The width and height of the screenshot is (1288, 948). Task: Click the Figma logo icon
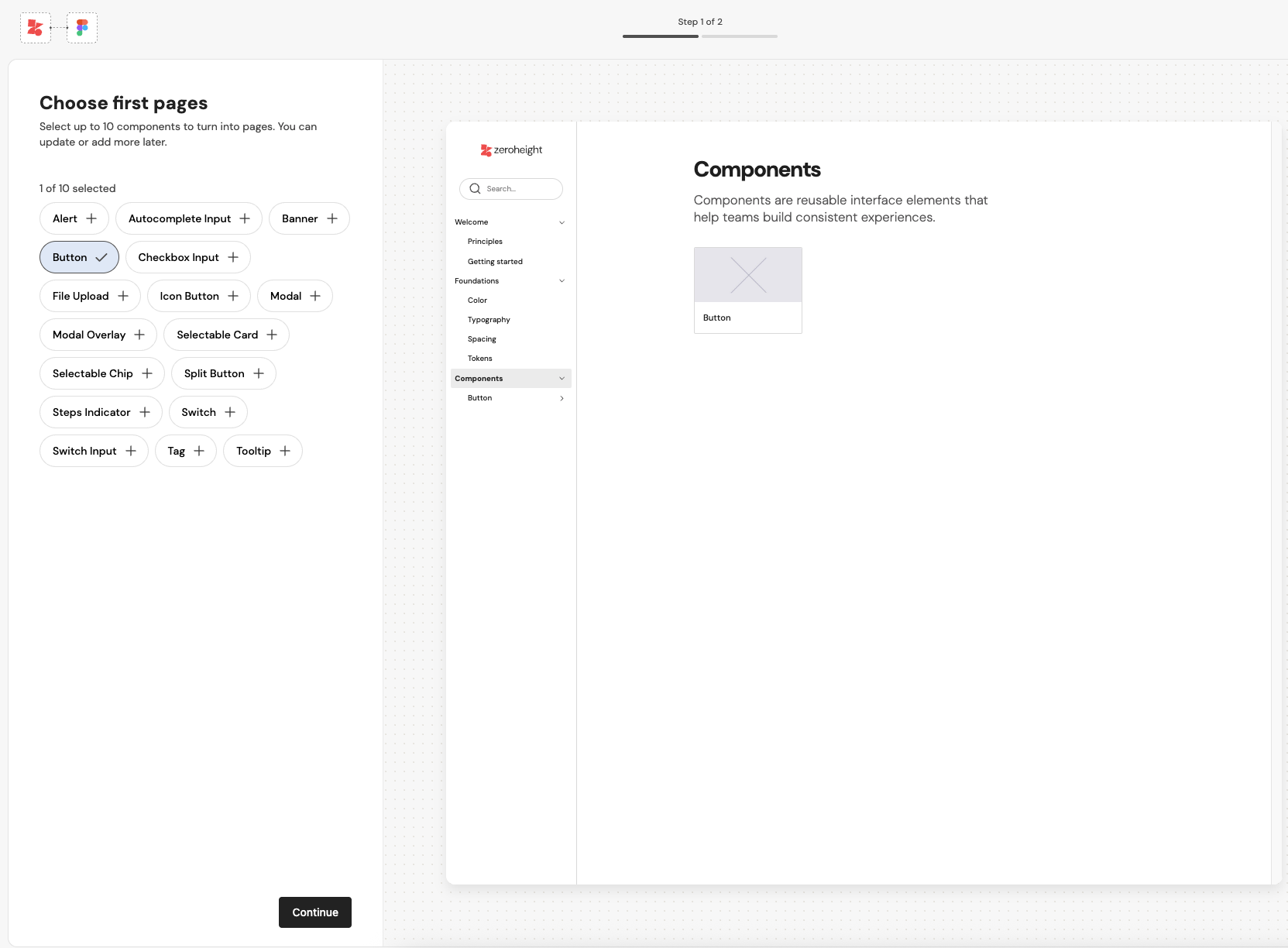(x=82, y=28)
